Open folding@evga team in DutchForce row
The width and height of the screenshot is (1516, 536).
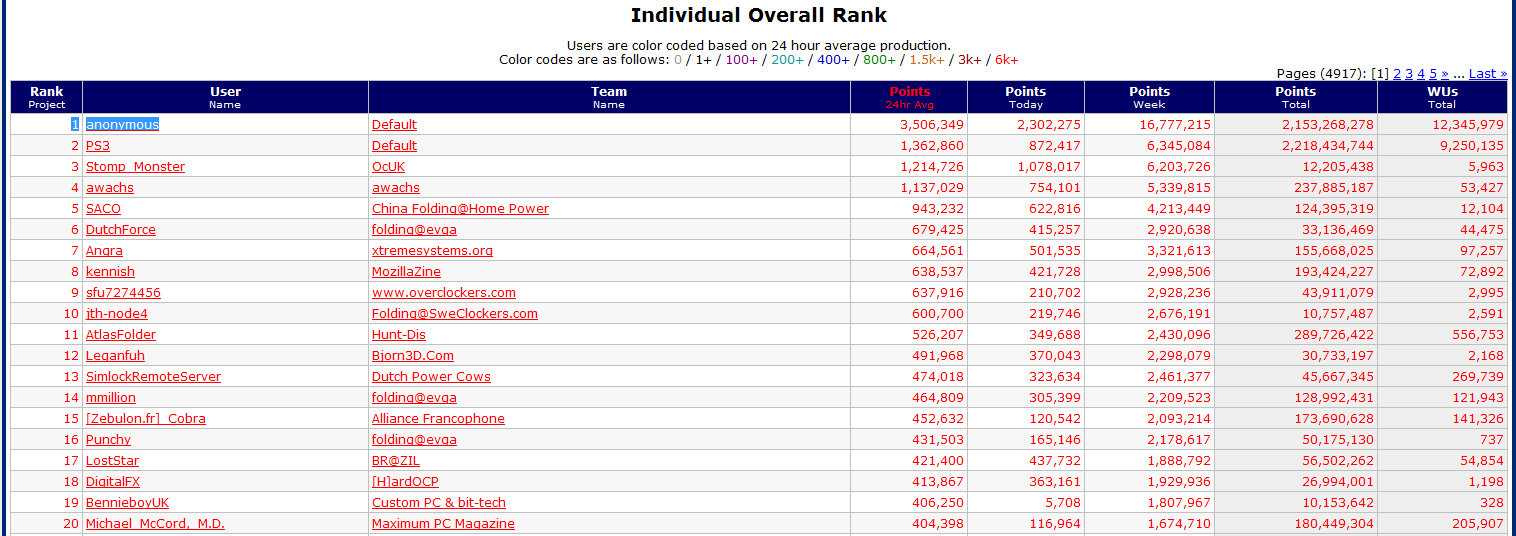(x=414, y=230)
